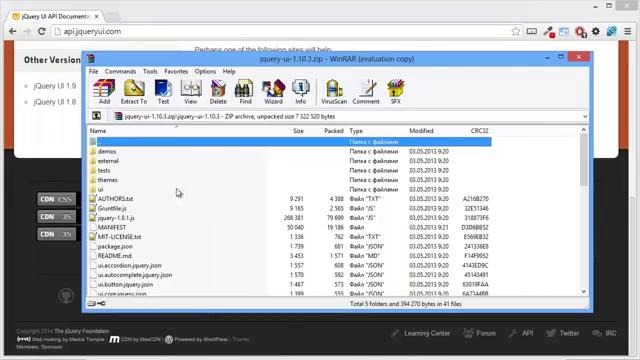The height and width of the screenshot is (360, 640).
Task: Open the Favorites menu
Action: point(176,71)
